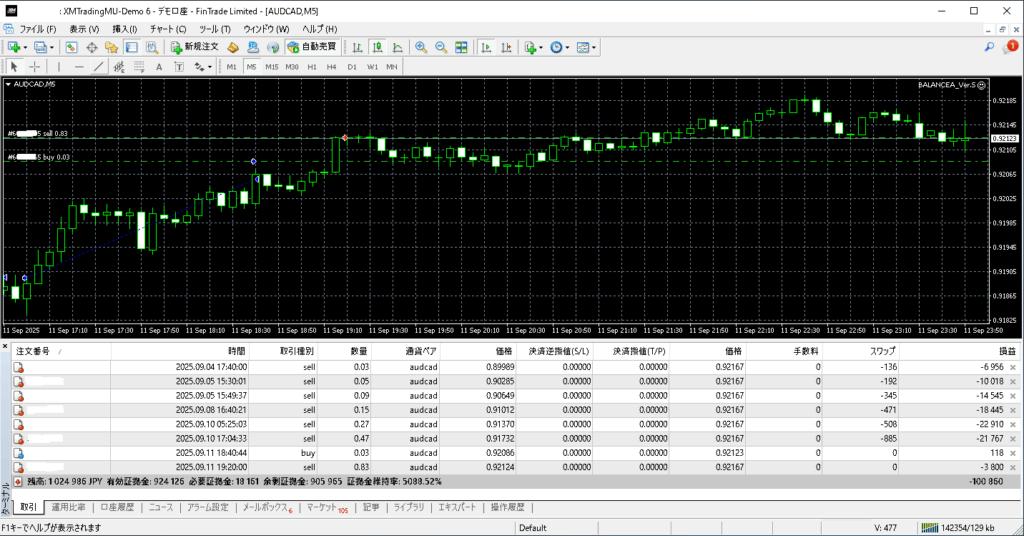
Task: Open the new chart dropdown arrow
Action: [25, 47]
